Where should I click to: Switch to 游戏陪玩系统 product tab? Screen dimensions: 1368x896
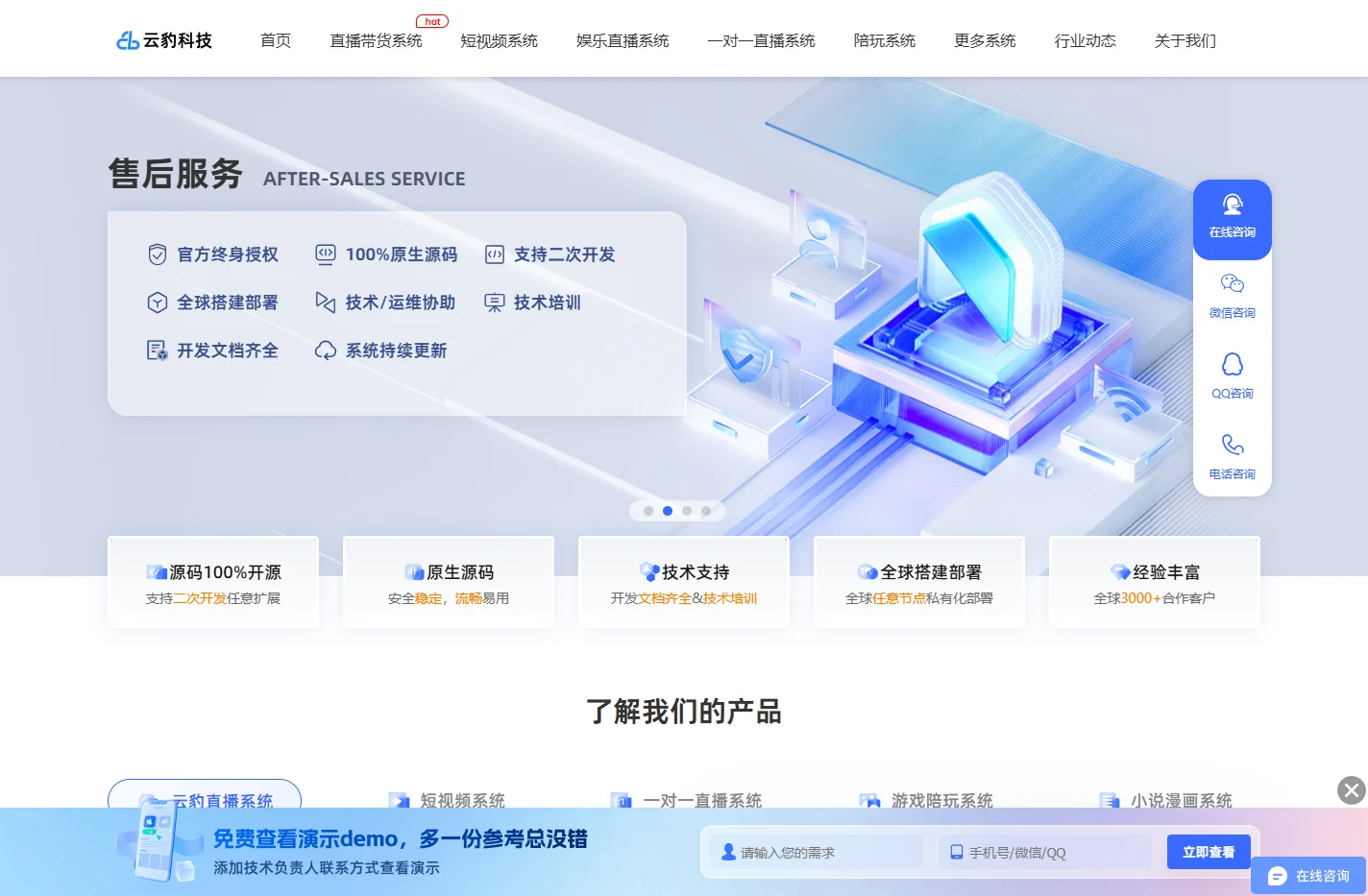point(926,800)
